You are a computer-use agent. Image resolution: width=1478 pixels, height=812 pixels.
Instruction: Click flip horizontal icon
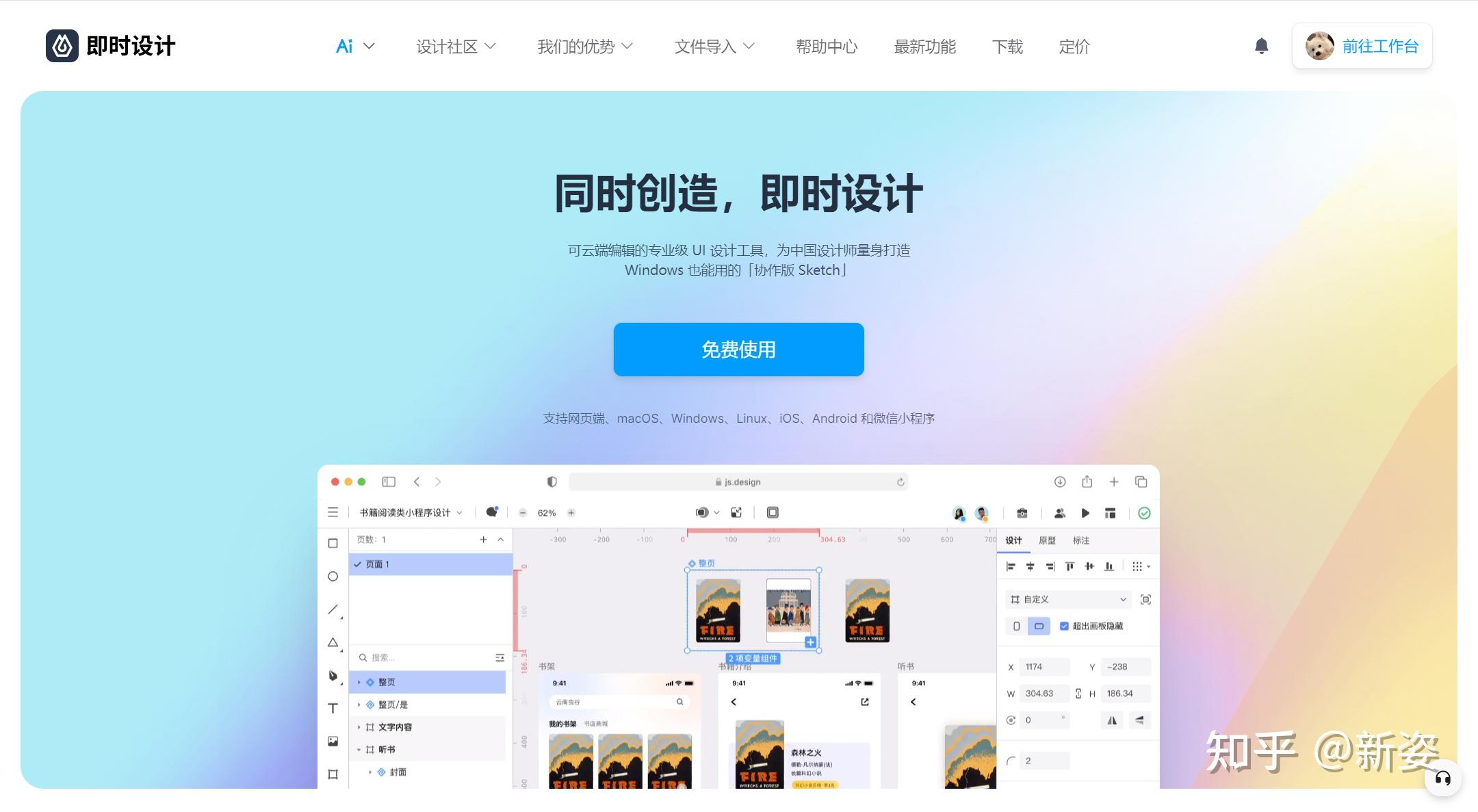(1112, 720)
